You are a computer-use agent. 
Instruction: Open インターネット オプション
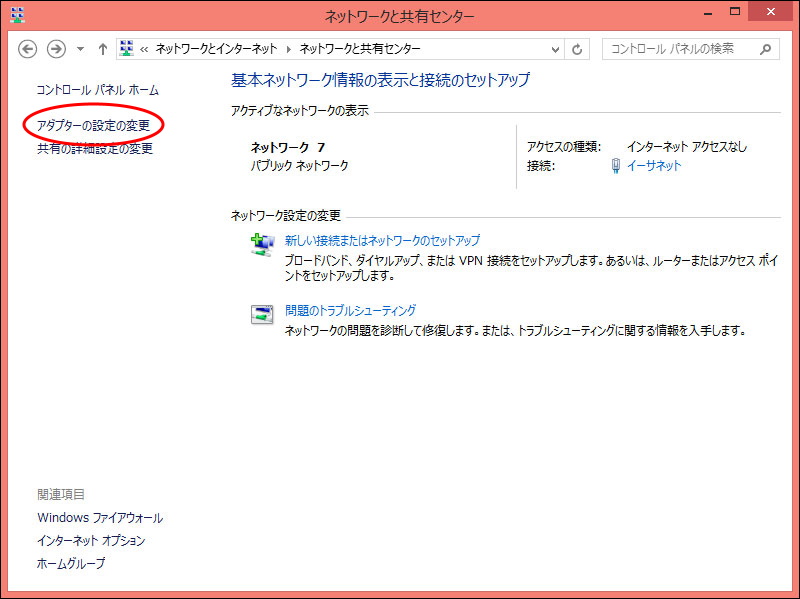tap(91, 541)
